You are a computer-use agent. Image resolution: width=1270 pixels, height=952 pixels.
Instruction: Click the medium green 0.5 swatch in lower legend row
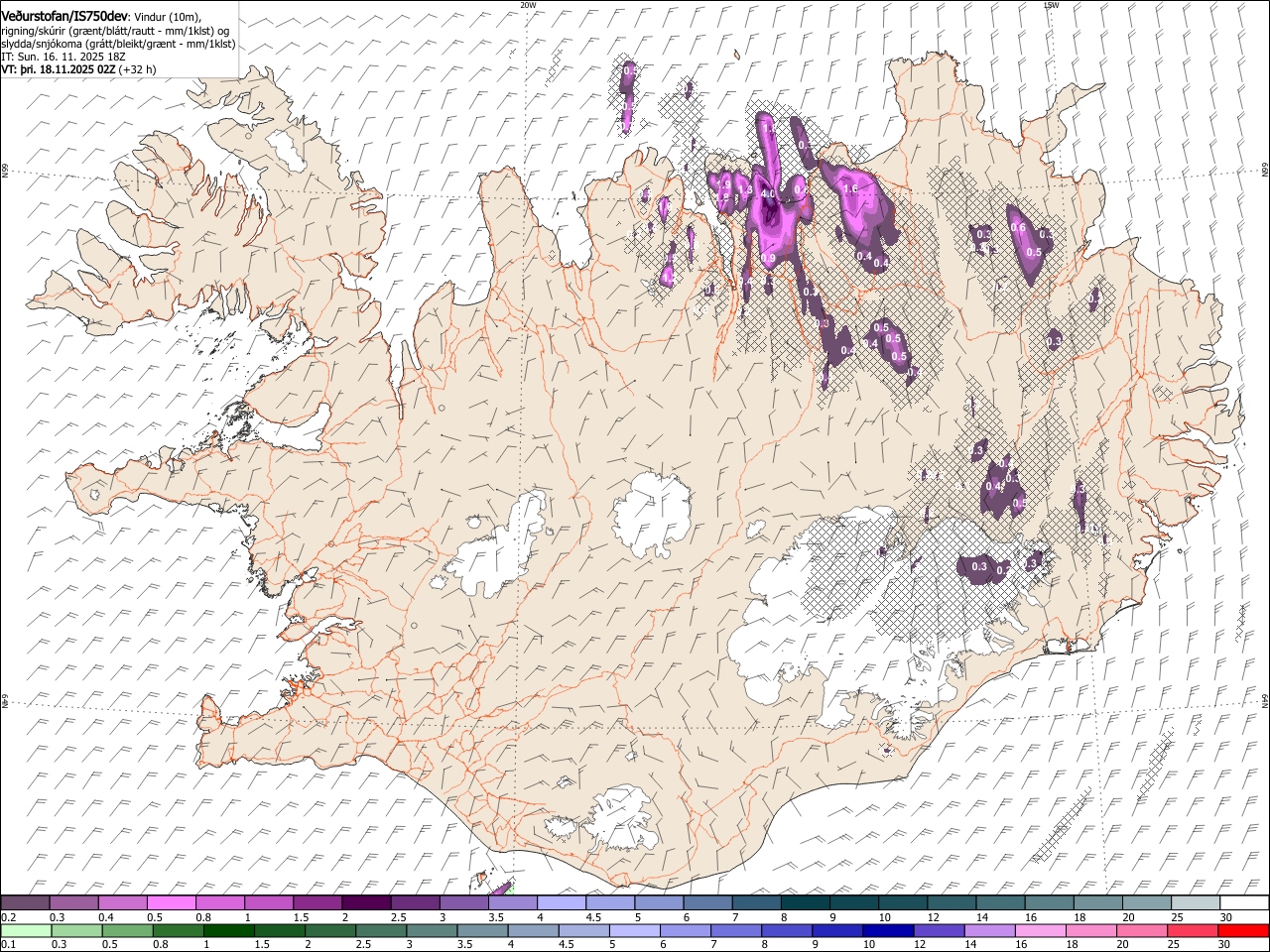128,930
